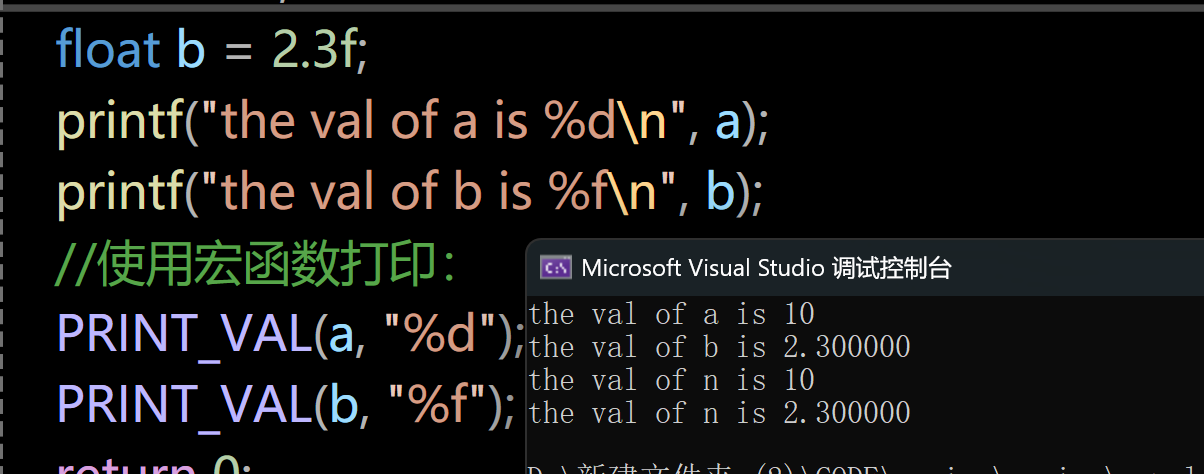Screen dimensions: 1204x474
Task: Click the printf line printing value of a
Action: [412, 122]
